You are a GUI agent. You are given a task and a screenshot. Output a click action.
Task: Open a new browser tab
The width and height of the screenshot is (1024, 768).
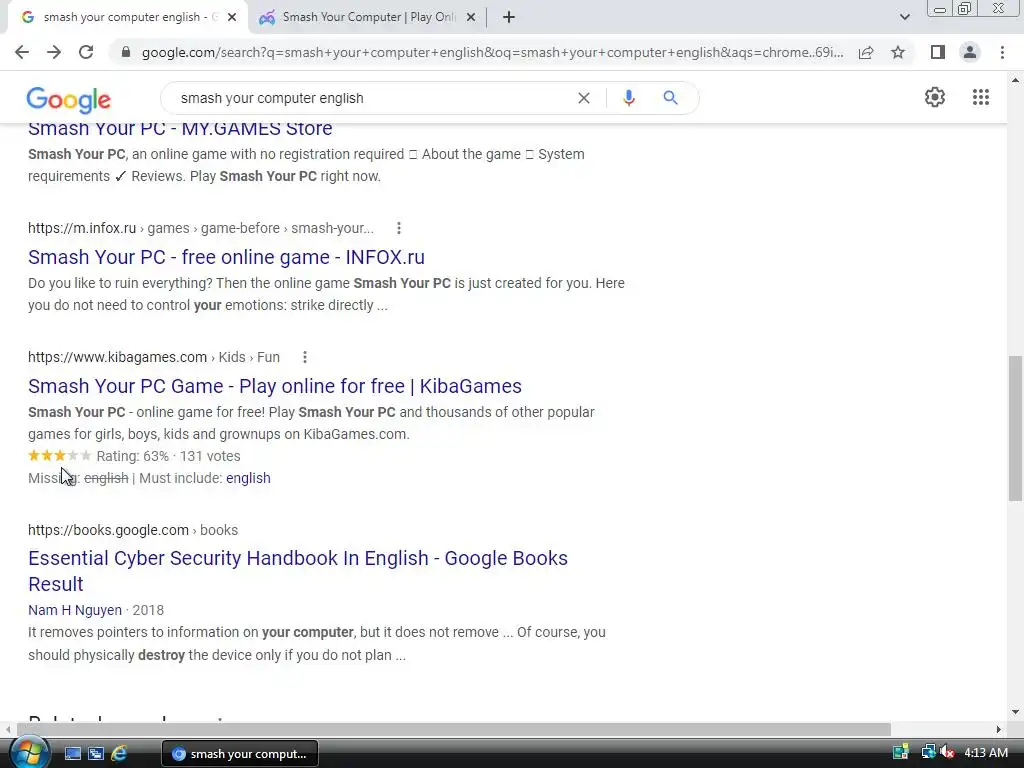pos(509,18)
